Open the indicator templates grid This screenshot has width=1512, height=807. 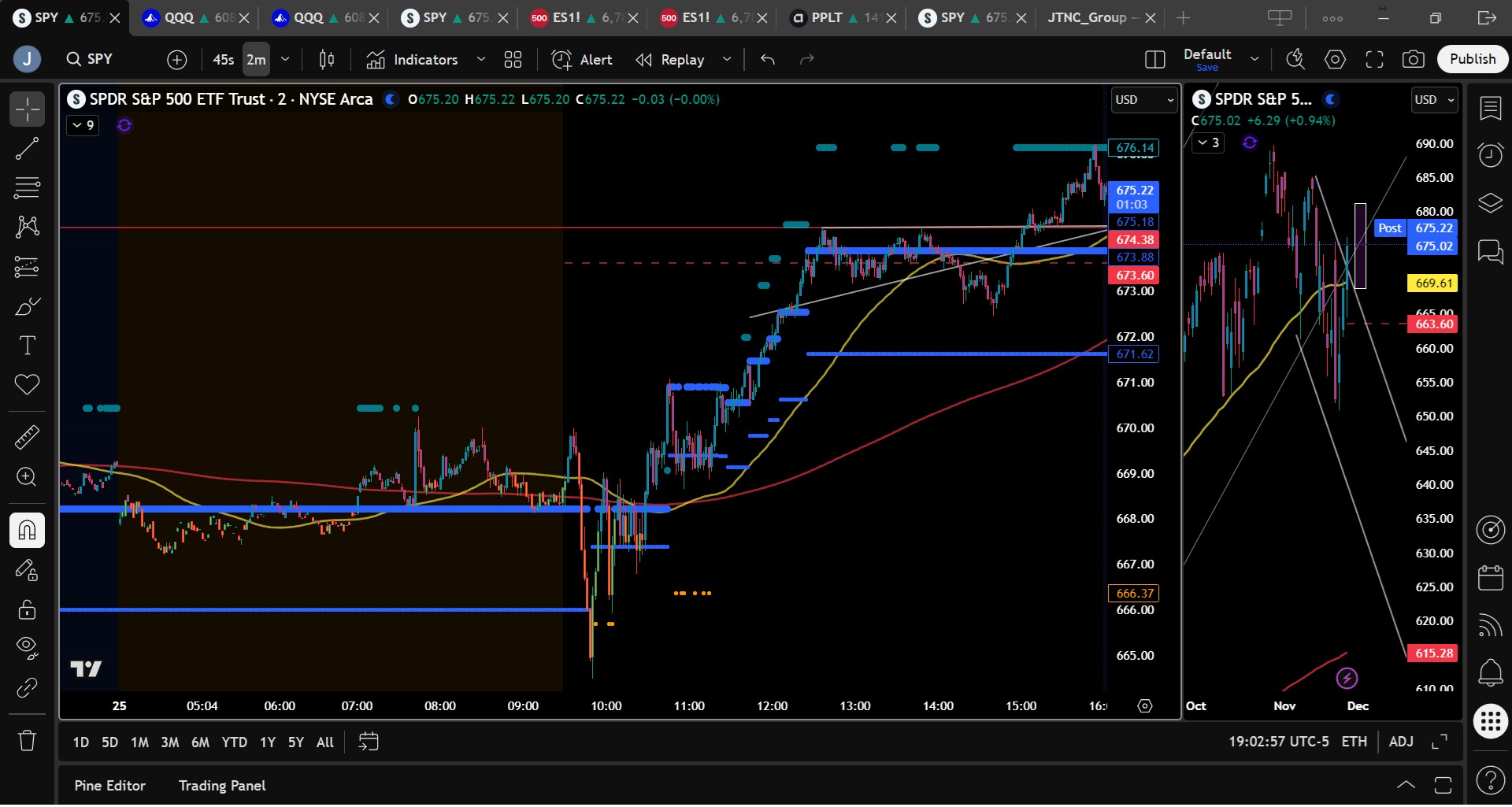[513, 59]
